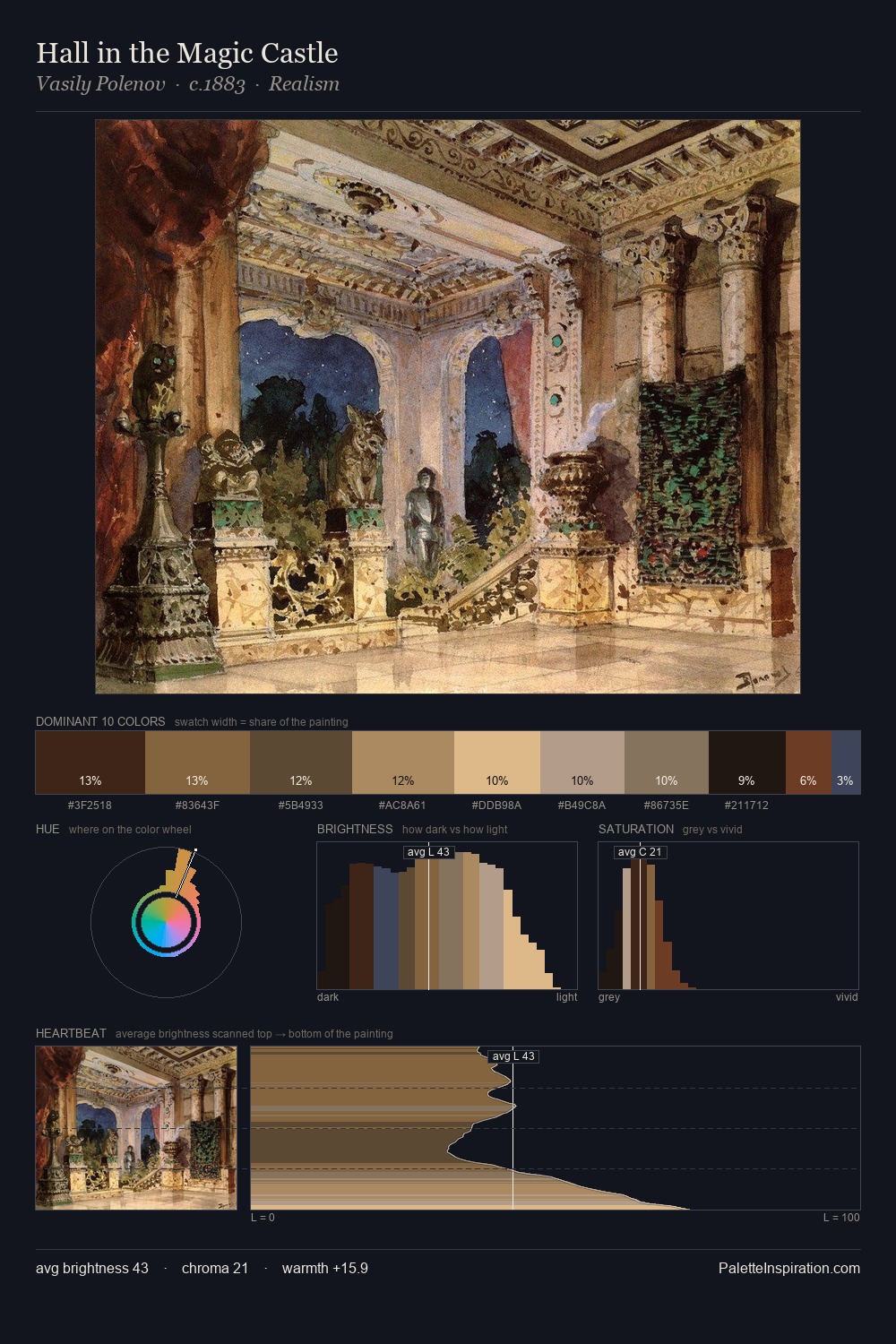Click the 'where on the color wheel' caption
Screen dimensions: 896x1344
(x=130, y=830)
